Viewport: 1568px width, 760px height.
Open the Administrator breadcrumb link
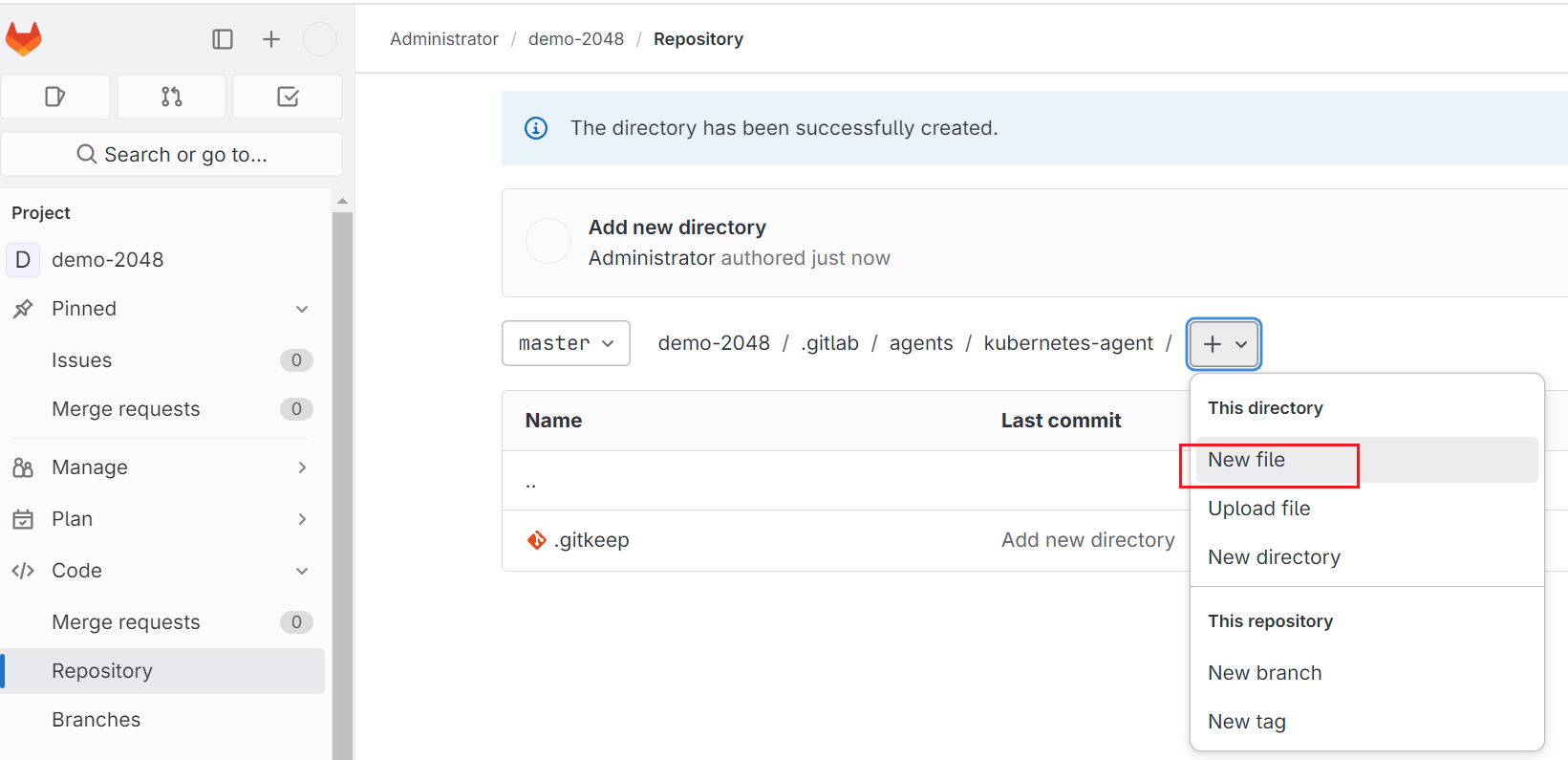coord(444,39)
